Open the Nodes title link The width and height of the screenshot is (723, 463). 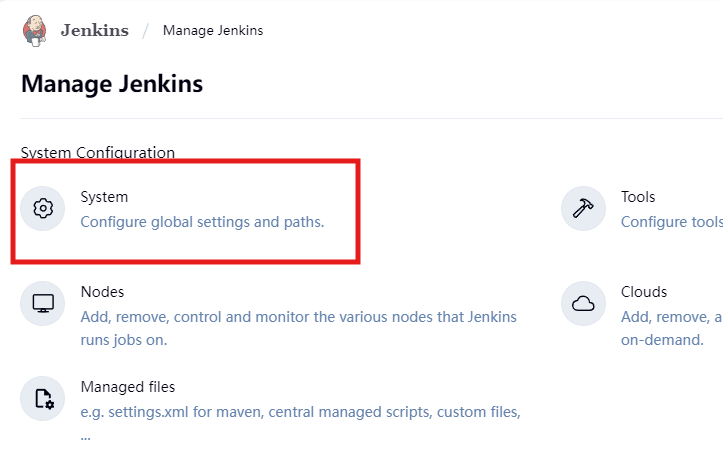click(102, 292)
